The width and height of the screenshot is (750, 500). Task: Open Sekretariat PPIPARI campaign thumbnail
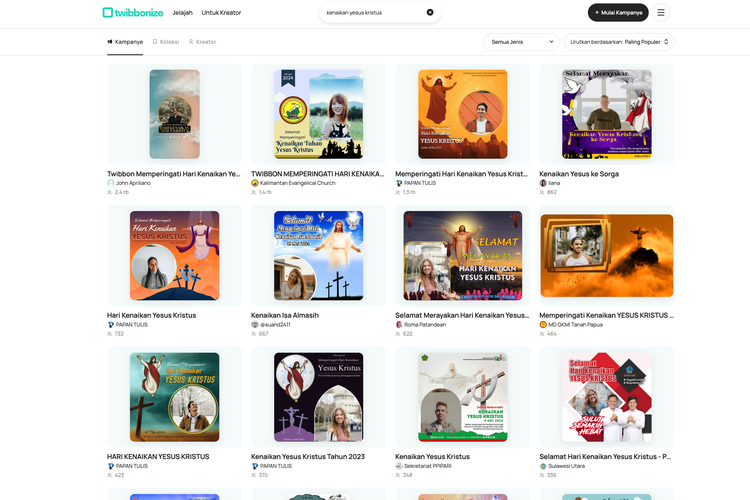pyautogui.click(x=463, y=397)
